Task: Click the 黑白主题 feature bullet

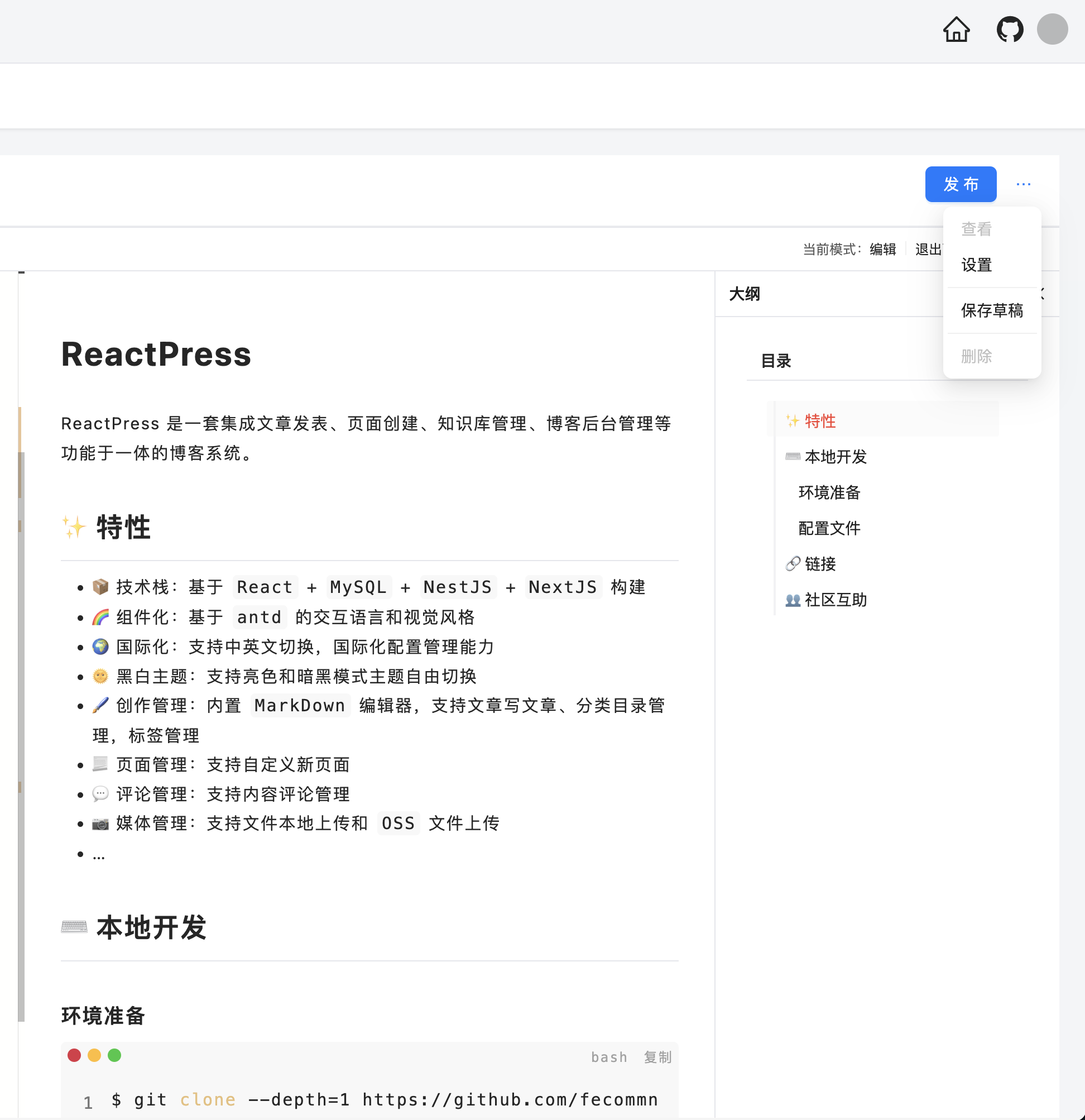Action: point(285,677)
